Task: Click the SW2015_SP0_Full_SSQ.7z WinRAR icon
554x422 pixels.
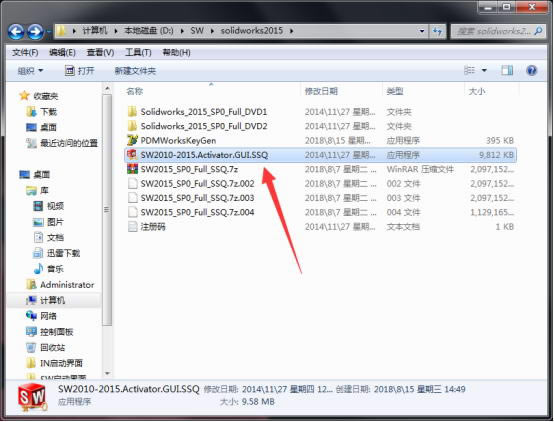Action: (x=132, y=169)
